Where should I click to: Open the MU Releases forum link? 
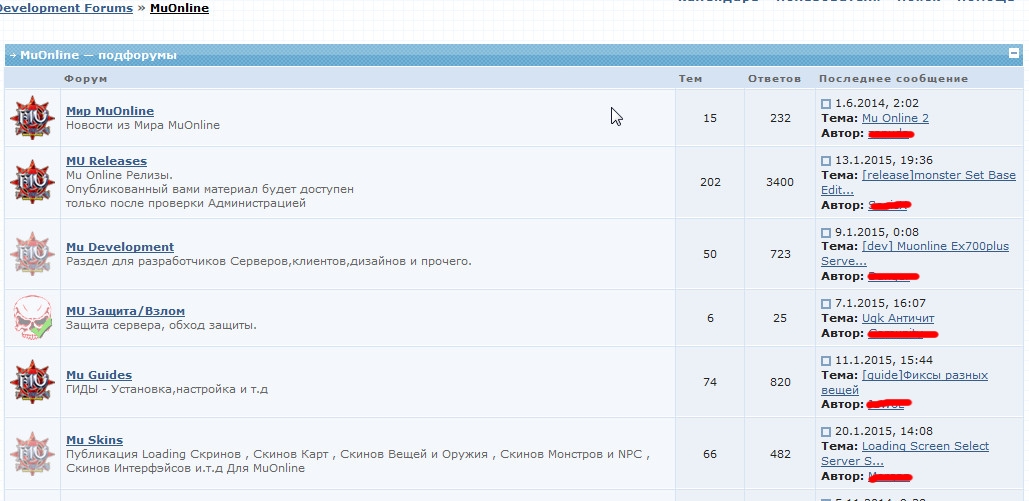106,161
